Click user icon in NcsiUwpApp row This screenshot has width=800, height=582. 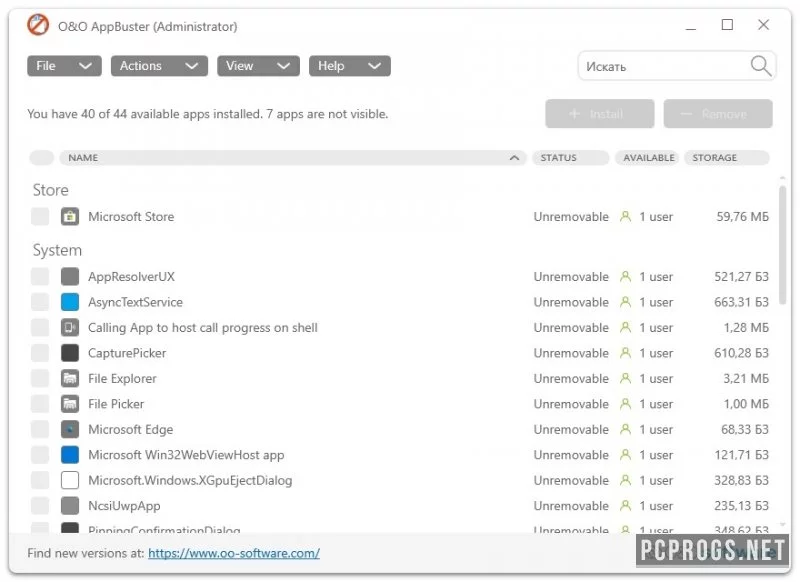pyautogui.click(x=625, y=505)
